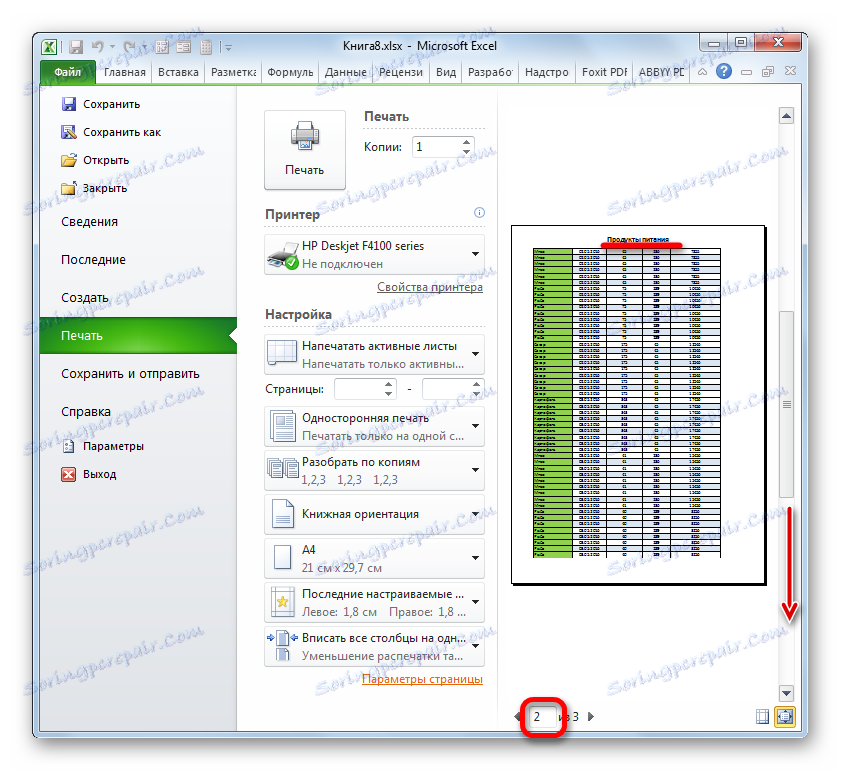Click Выход to exit Excel
Viewport: 841px width, 771px height.
pos(88,474)
